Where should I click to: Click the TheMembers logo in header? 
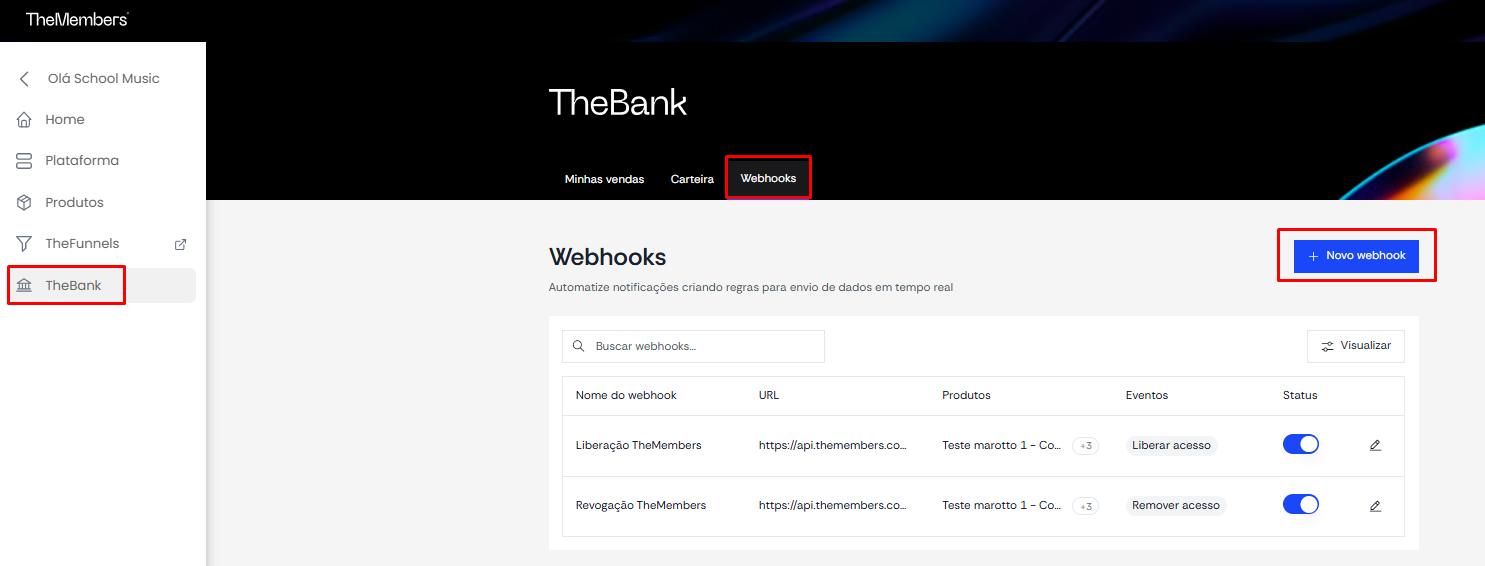click(x=77, y=19)
